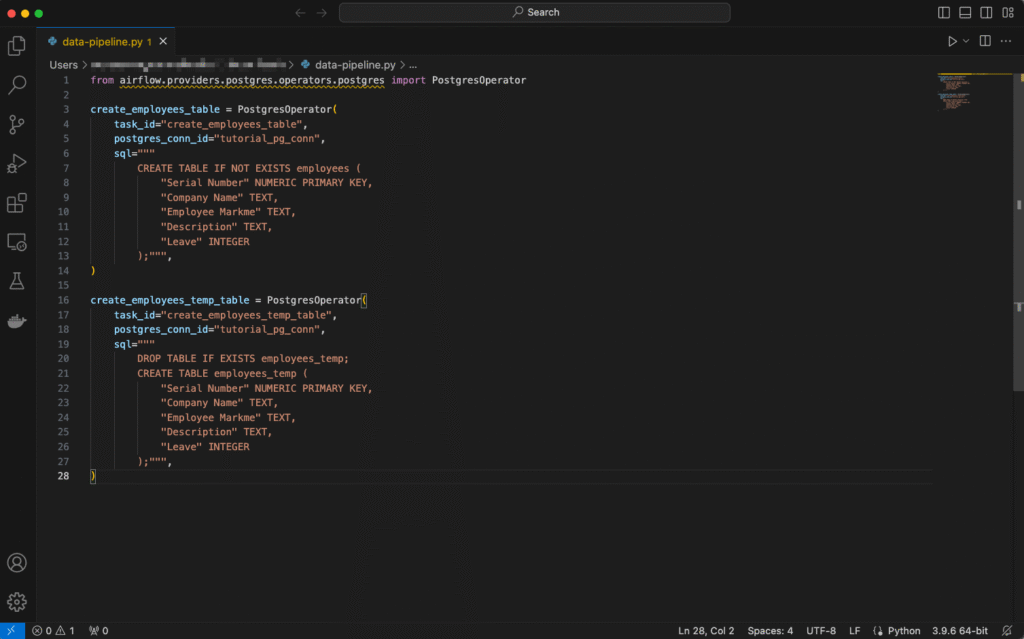Toggle secondary side bar visibility

point(986,12)
